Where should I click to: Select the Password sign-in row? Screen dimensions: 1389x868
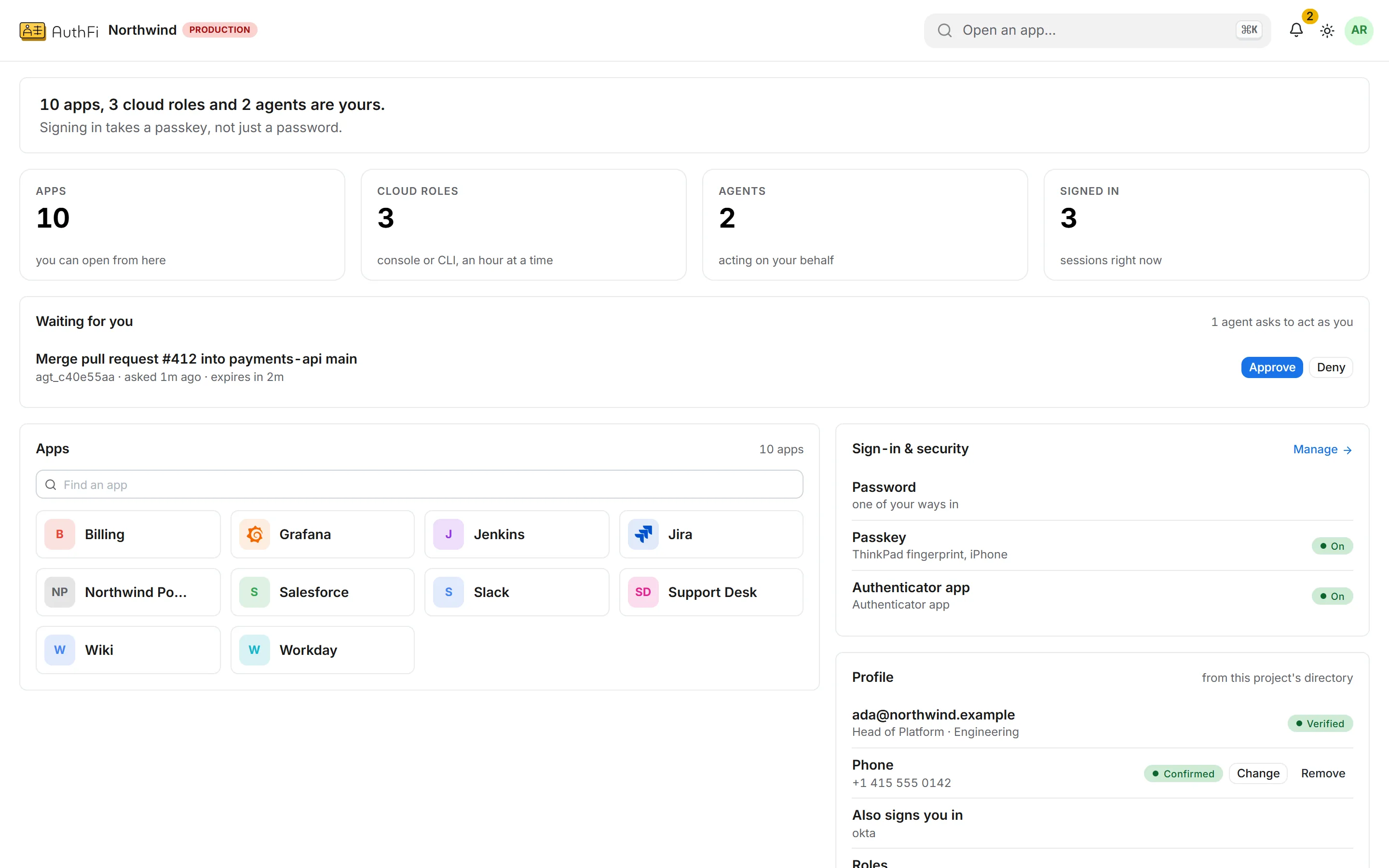1102,495
